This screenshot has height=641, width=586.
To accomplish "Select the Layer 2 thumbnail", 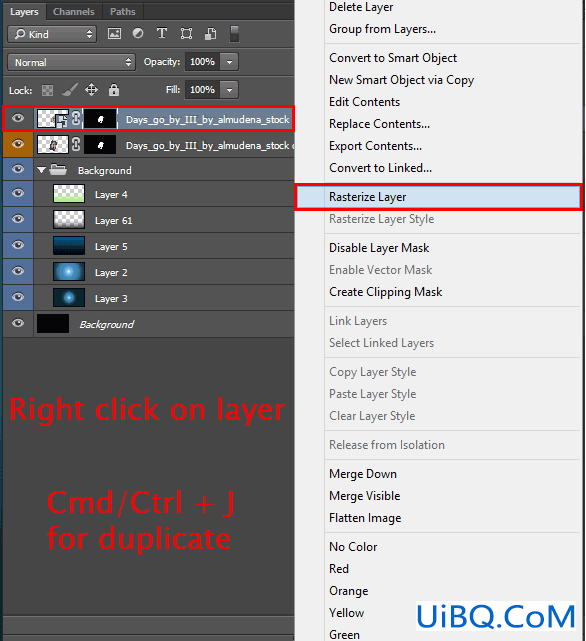I will point(69,272).
